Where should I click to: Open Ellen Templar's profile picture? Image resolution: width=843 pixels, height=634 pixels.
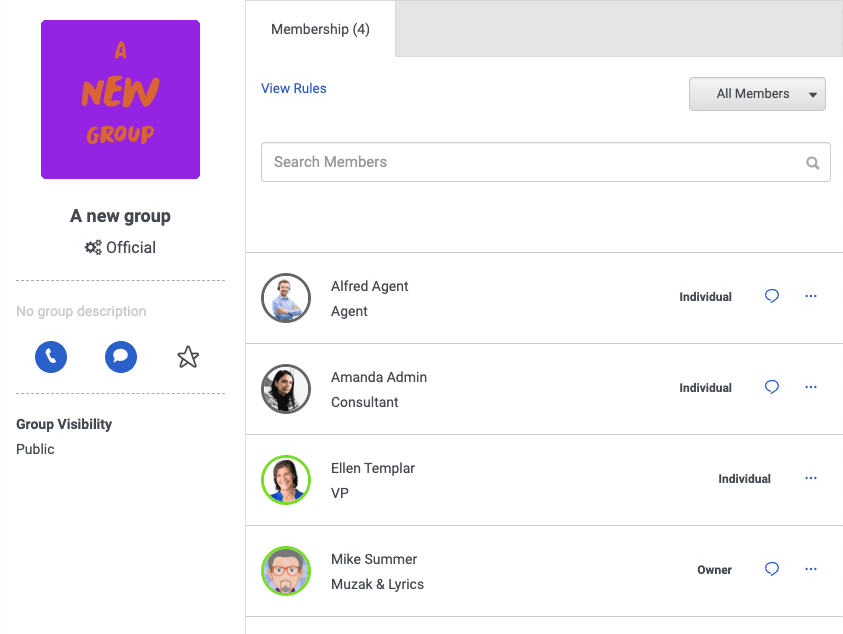click(x=286, y=478)
